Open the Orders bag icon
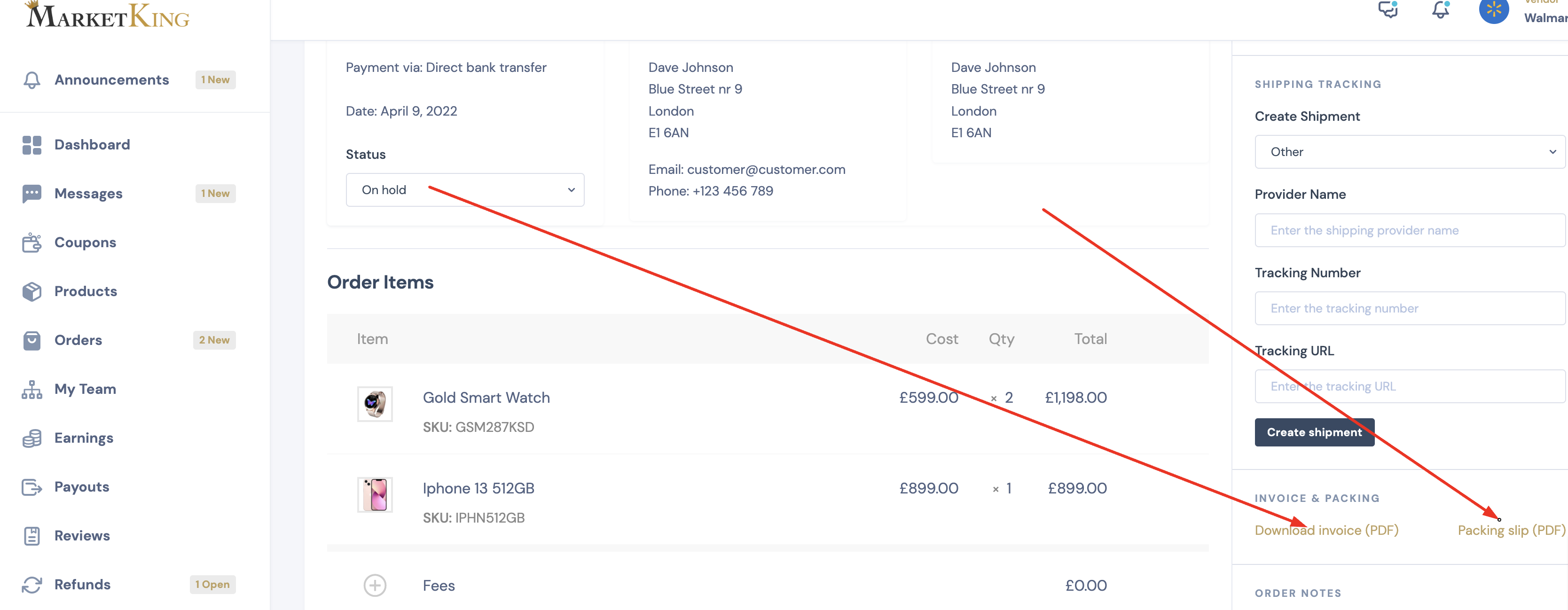Screen dimensions: 1568x610 pos(31,340)
